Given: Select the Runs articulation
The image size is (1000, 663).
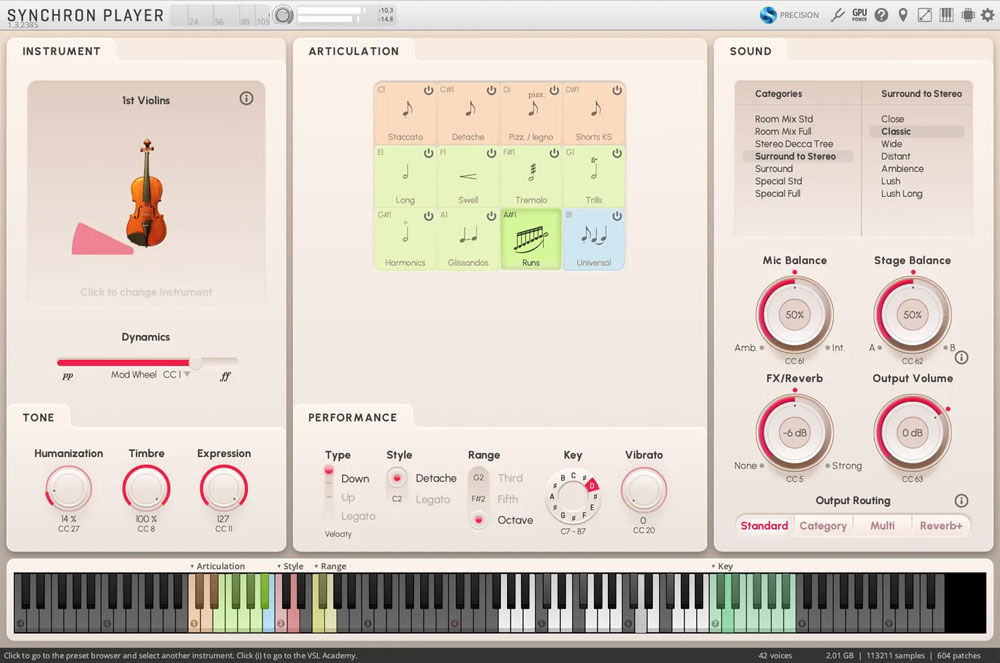Looking at the screenshot, I should click(531, 239).
